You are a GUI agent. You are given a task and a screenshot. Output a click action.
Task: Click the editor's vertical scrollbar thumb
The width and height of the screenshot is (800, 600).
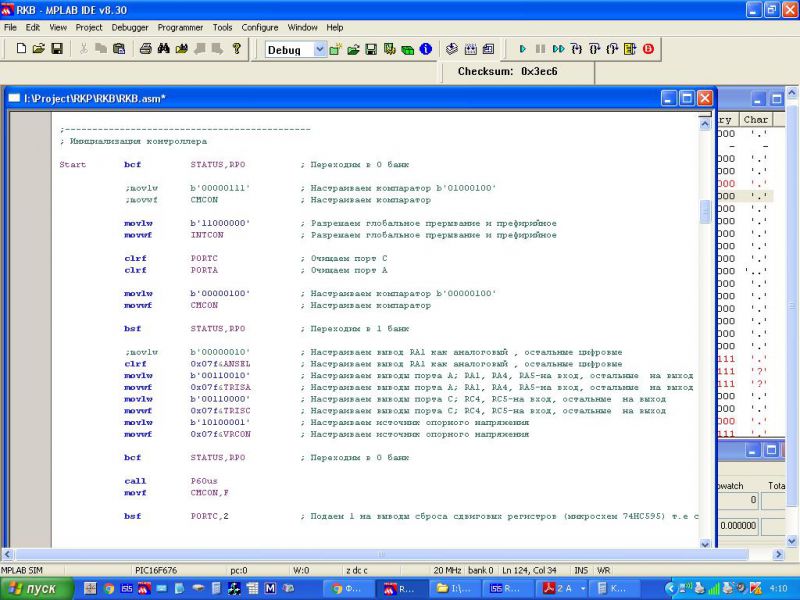(x=705, y=211)
